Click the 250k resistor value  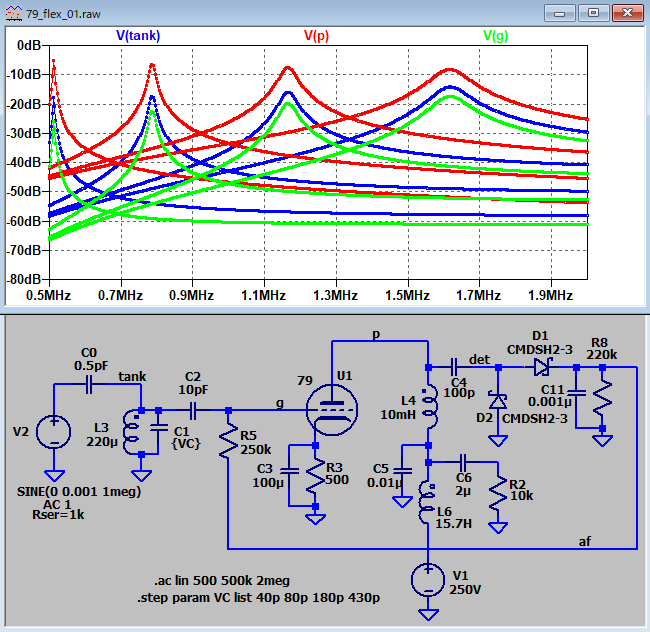(255, 450)
